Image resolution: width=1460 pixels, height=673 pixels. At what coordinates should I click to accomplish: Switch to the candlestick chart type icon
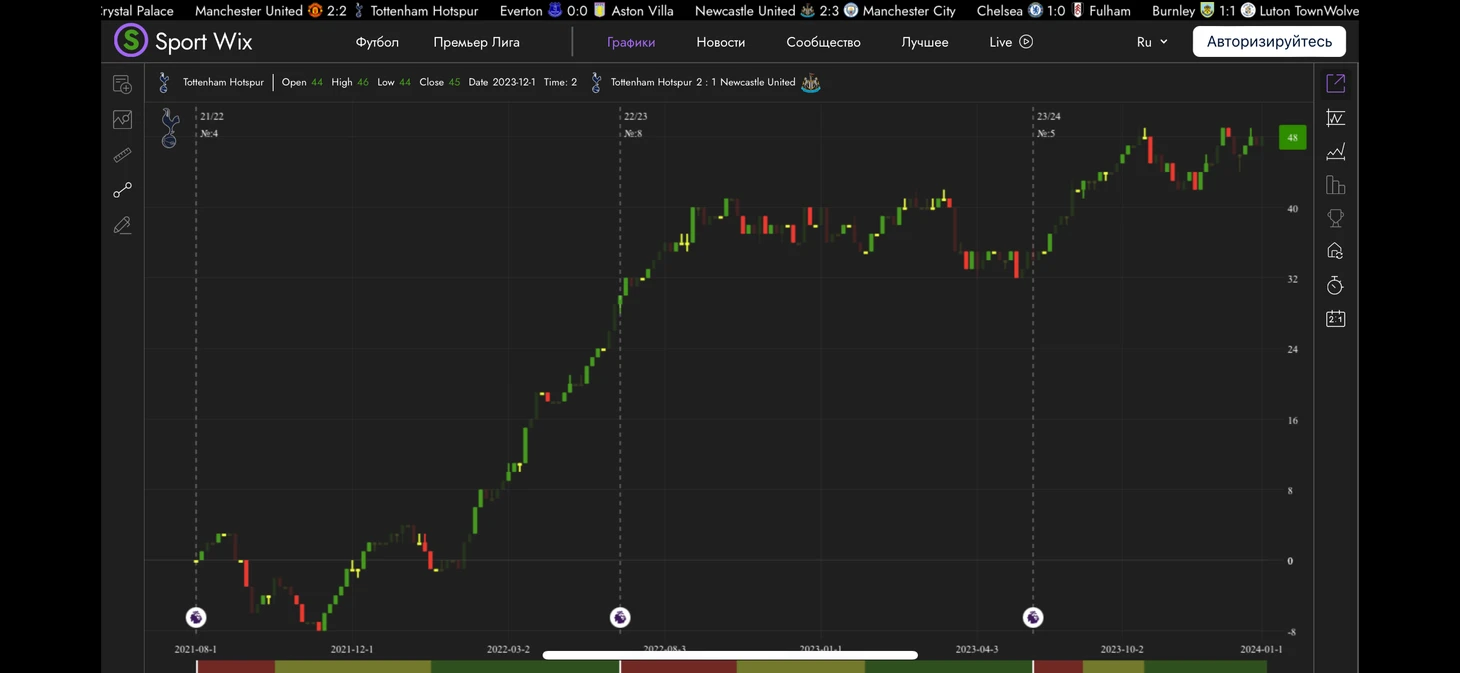(1335, 118)
